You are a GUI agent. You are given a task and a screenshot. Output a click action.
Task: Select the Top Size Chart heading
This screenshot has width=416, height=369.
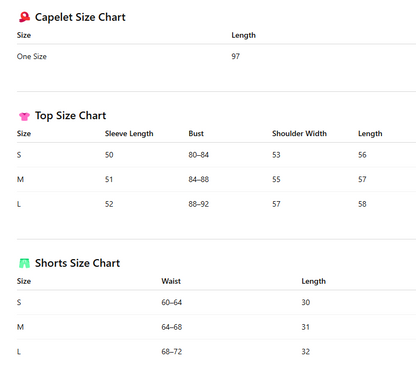[70, 116]
